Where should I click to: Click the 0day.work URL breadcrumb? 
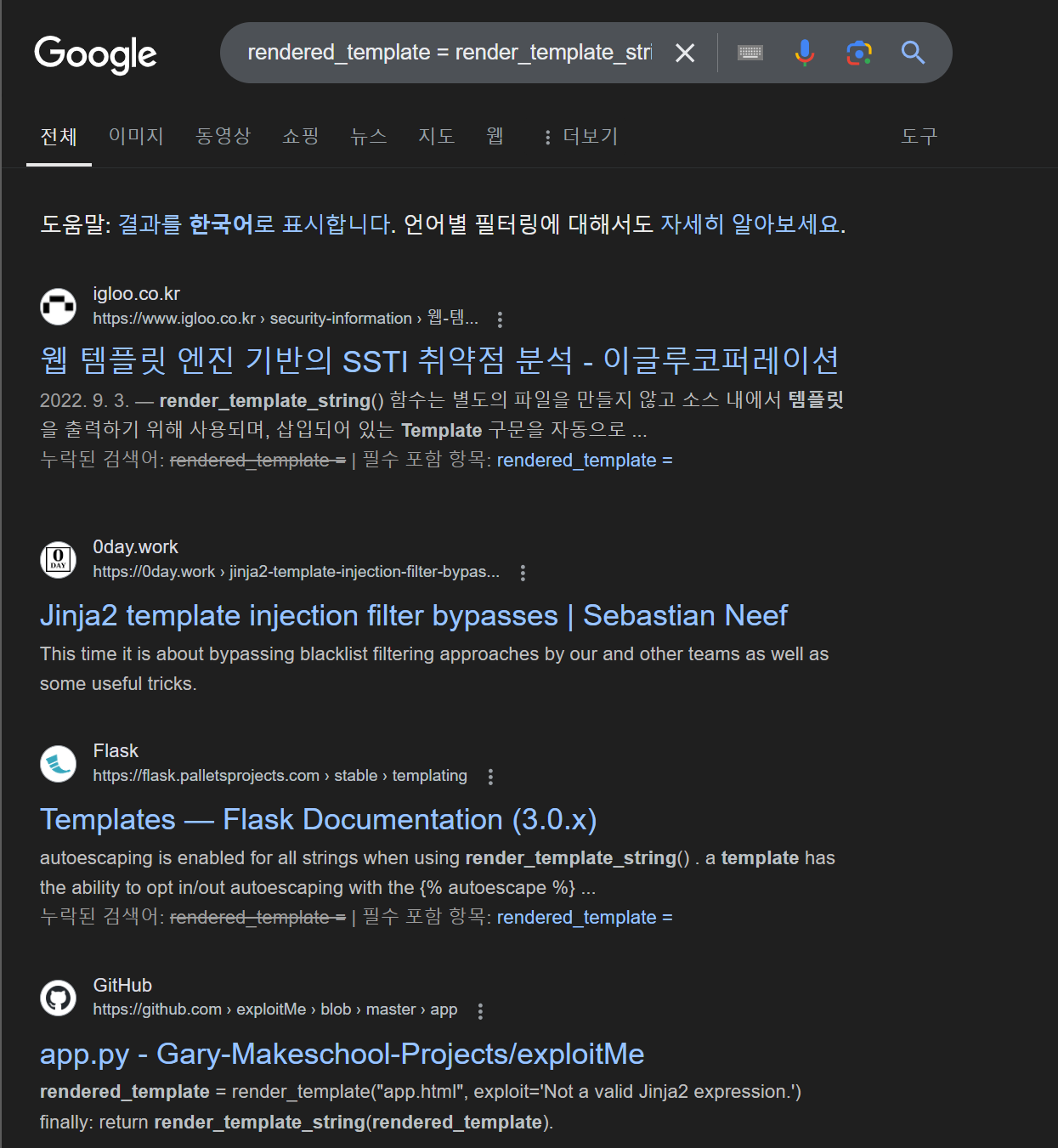pos(296,572)
